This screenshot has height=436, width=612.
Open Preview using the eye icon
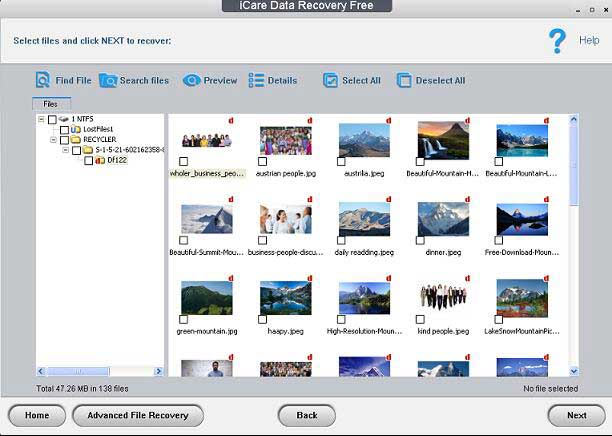pyautogui.click(x=191, y=80)
